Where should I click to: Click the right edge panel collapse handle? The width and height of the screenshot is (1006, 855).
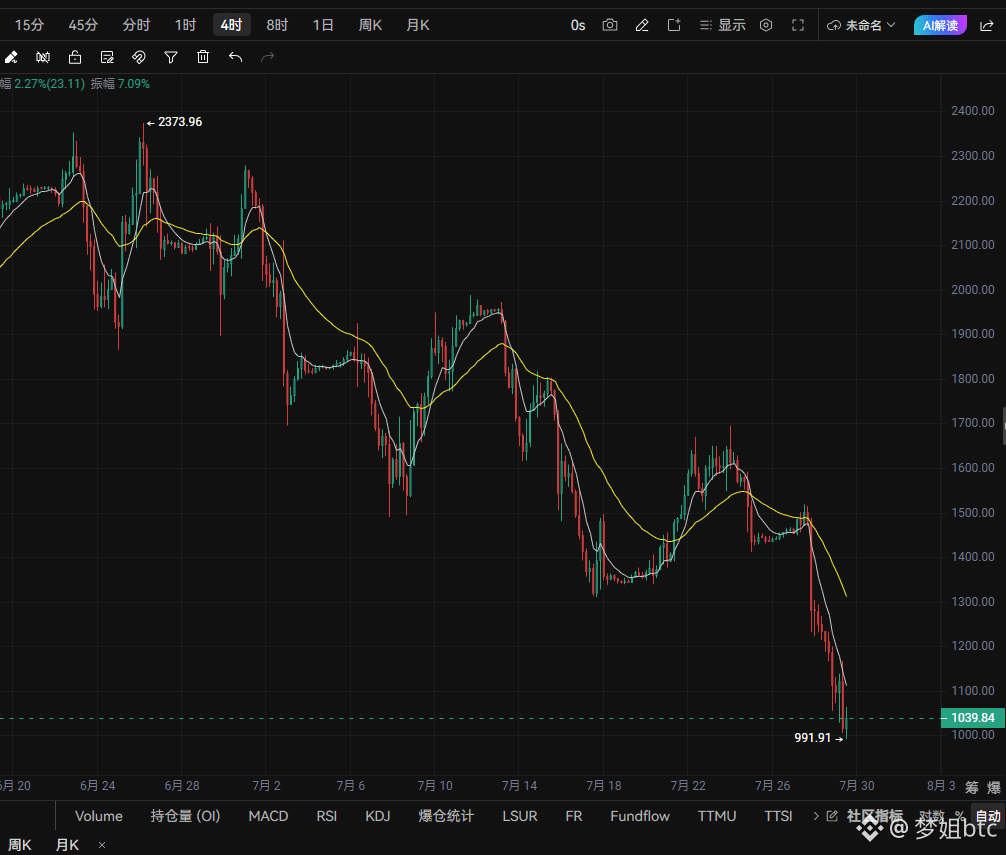point(1004,425)
